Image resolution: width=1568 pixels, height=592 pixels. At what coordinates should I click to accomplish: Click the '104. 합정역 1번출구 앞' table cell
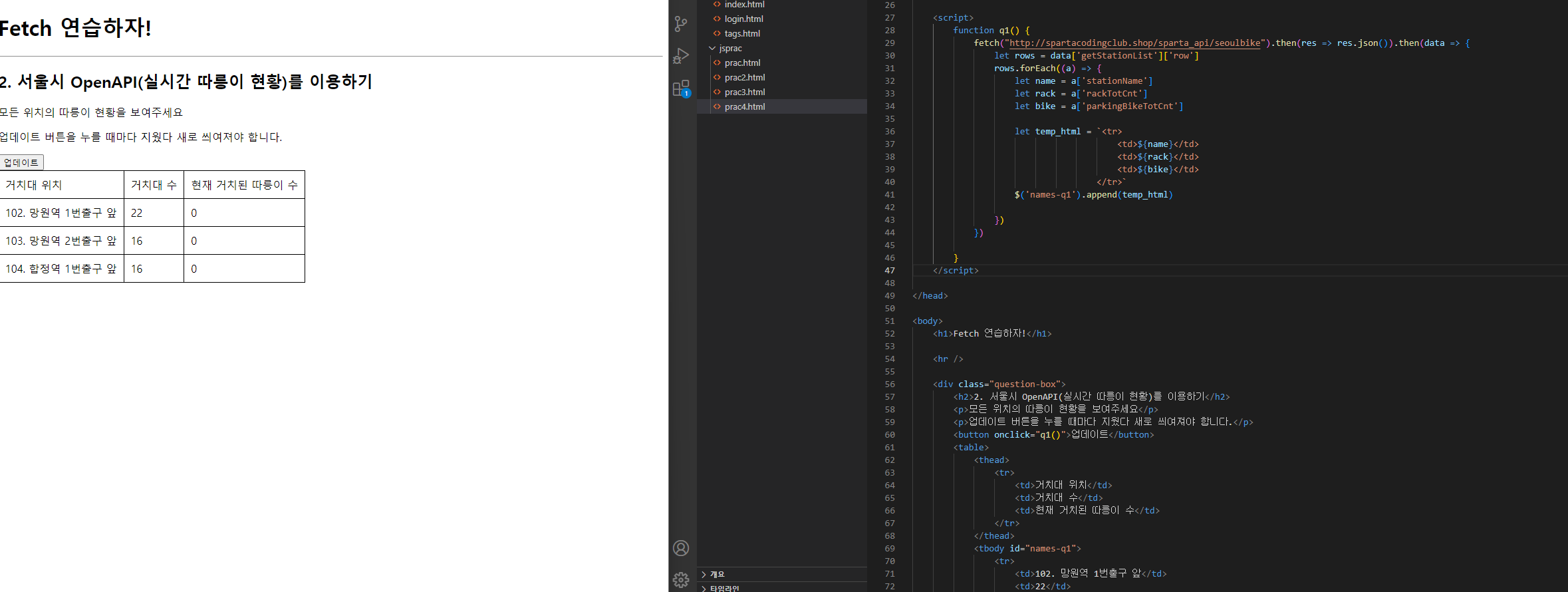pyautogui.click(x=62, y=269)
